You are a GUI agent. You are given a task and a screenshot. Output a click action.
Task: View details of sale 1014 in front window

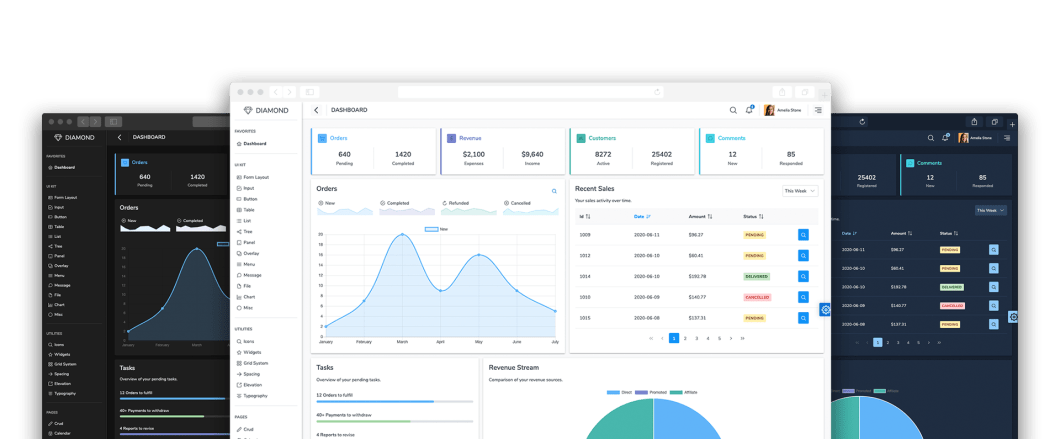(803, 277)
